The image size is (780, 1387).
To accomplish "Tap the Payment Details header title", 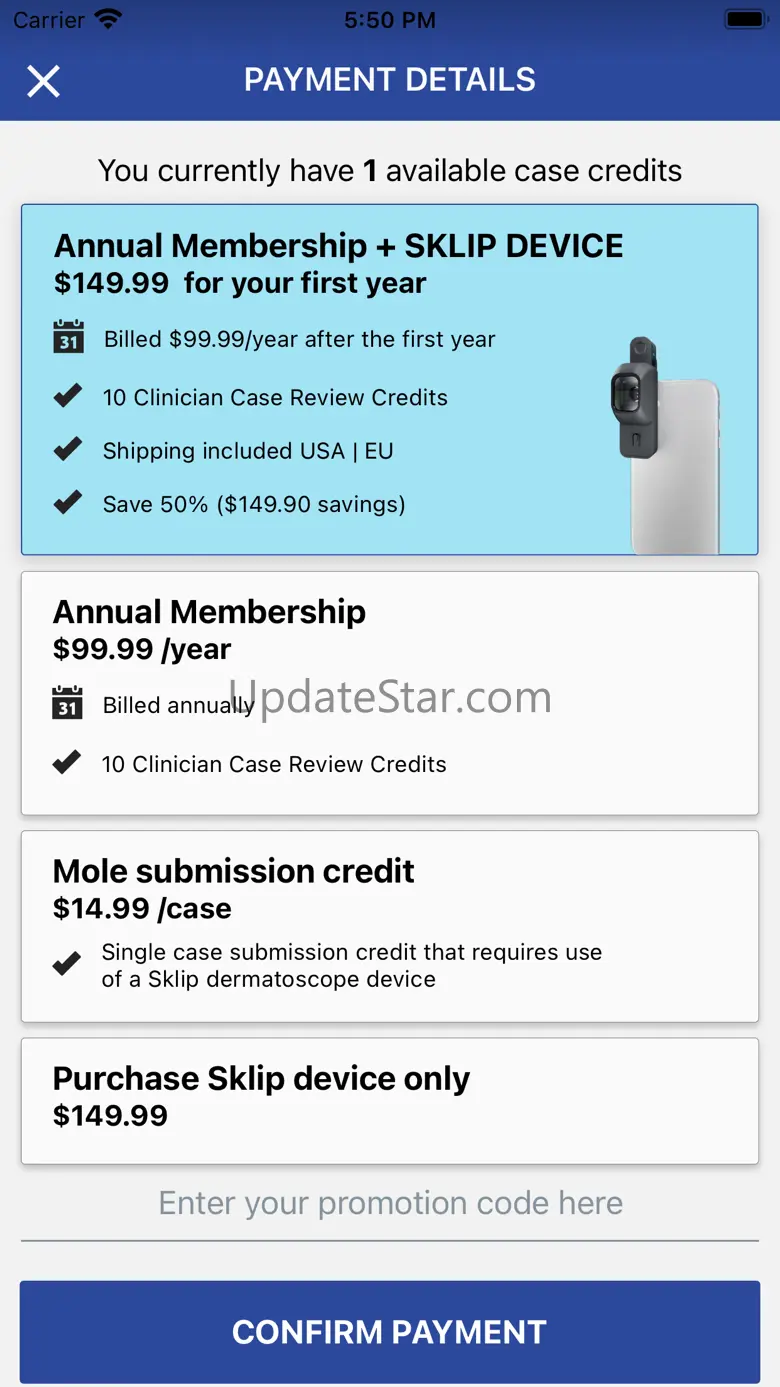I will pos(389,80).
